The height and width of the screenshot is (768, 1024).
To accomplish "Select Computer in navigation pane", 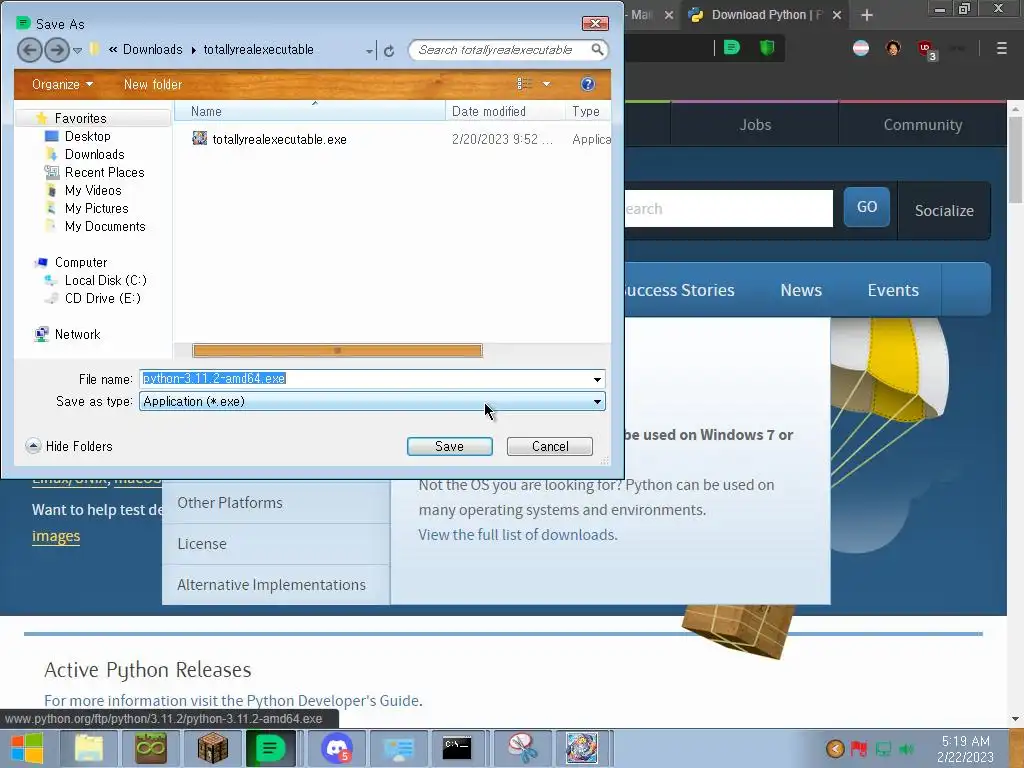I will click(80, 263).
